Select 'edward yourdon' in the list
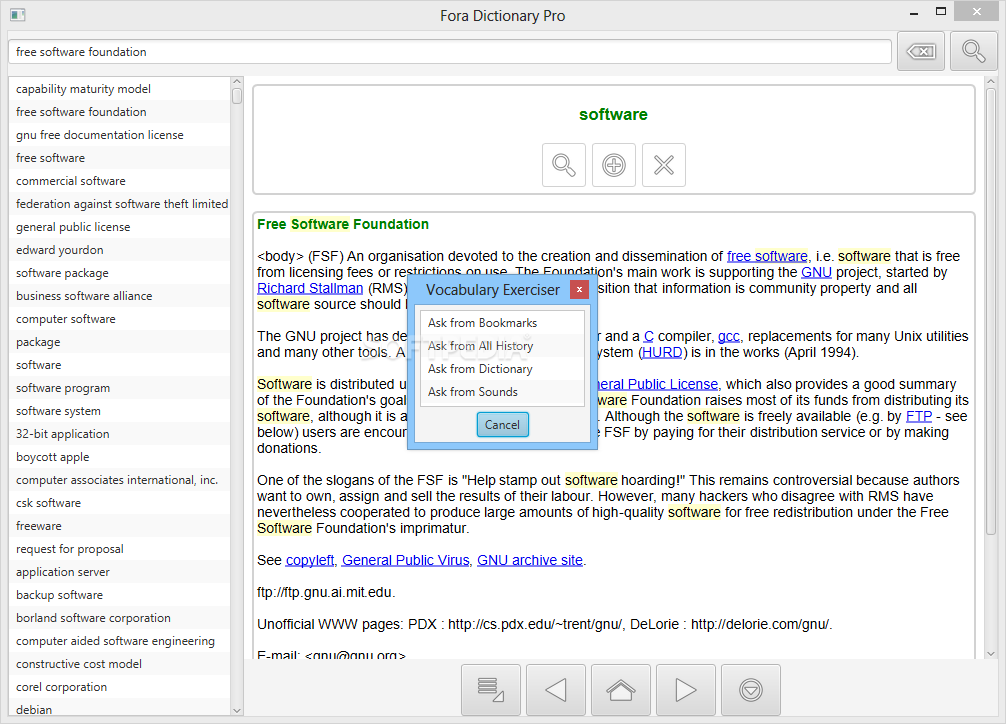Image resolution: width=1006 pixels, height=724 pixels. pyautogui.click(x=120, y=250)
